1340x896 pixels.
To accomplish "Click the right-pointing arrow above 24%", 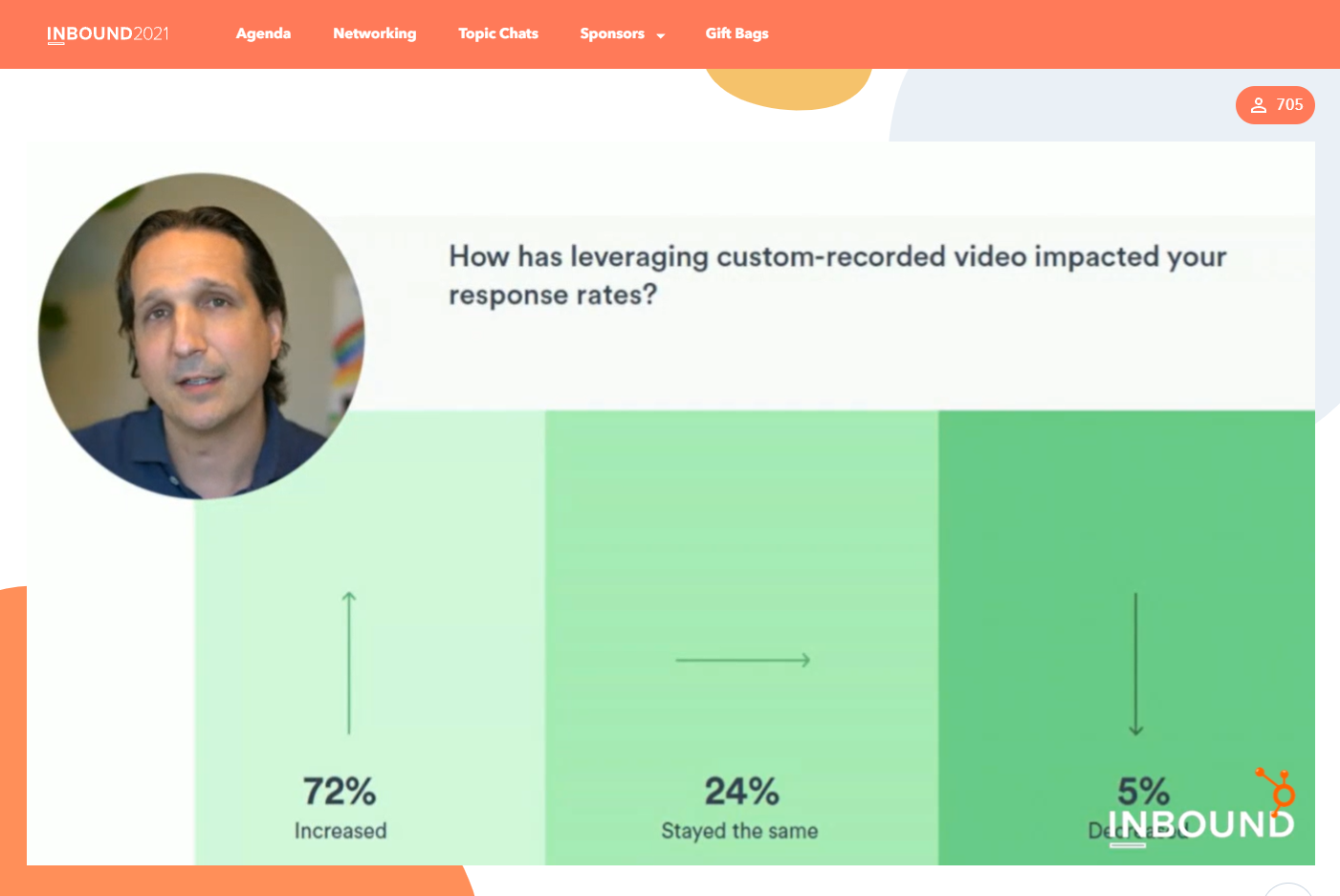I will click(743, 660).
